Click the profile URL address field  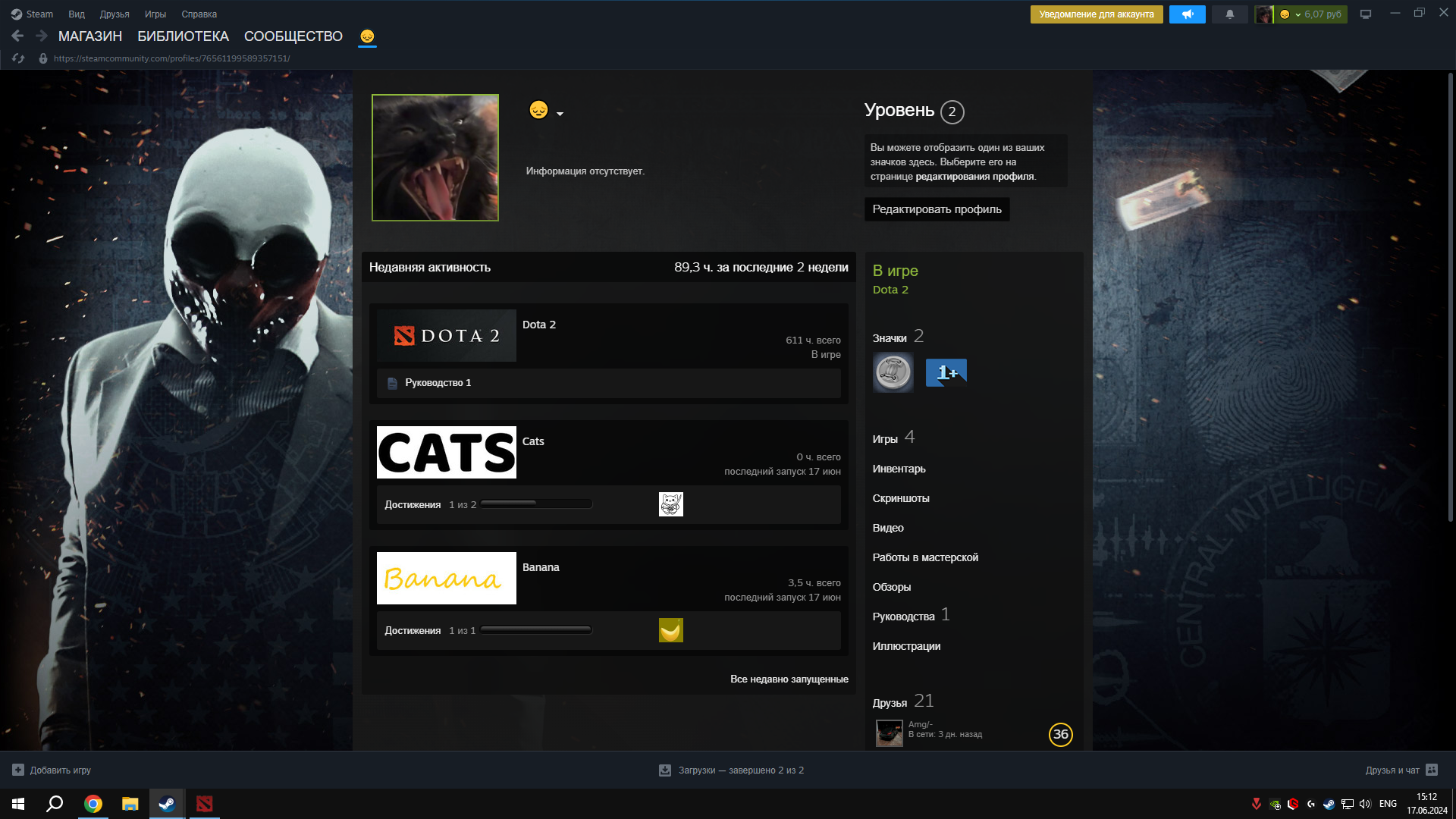[x=171, y=58]
